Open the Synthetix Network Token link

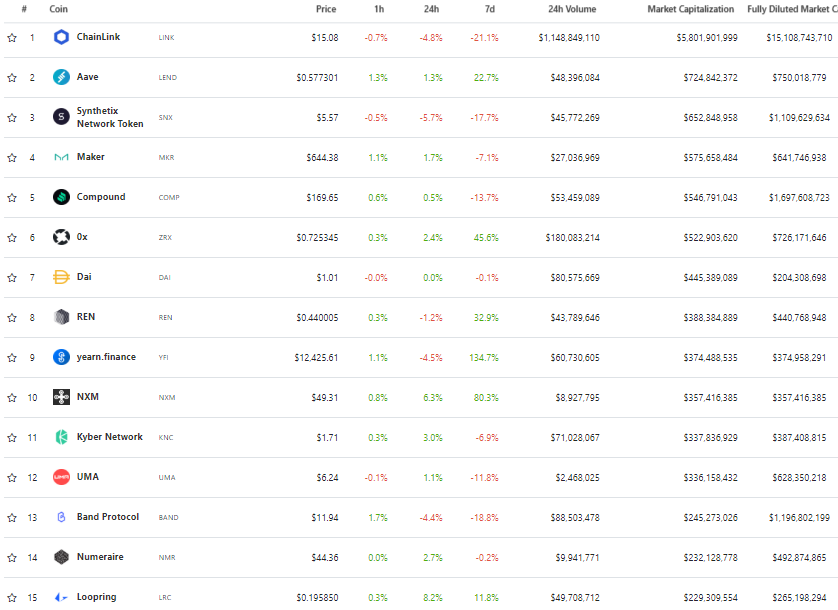[110, 117]
